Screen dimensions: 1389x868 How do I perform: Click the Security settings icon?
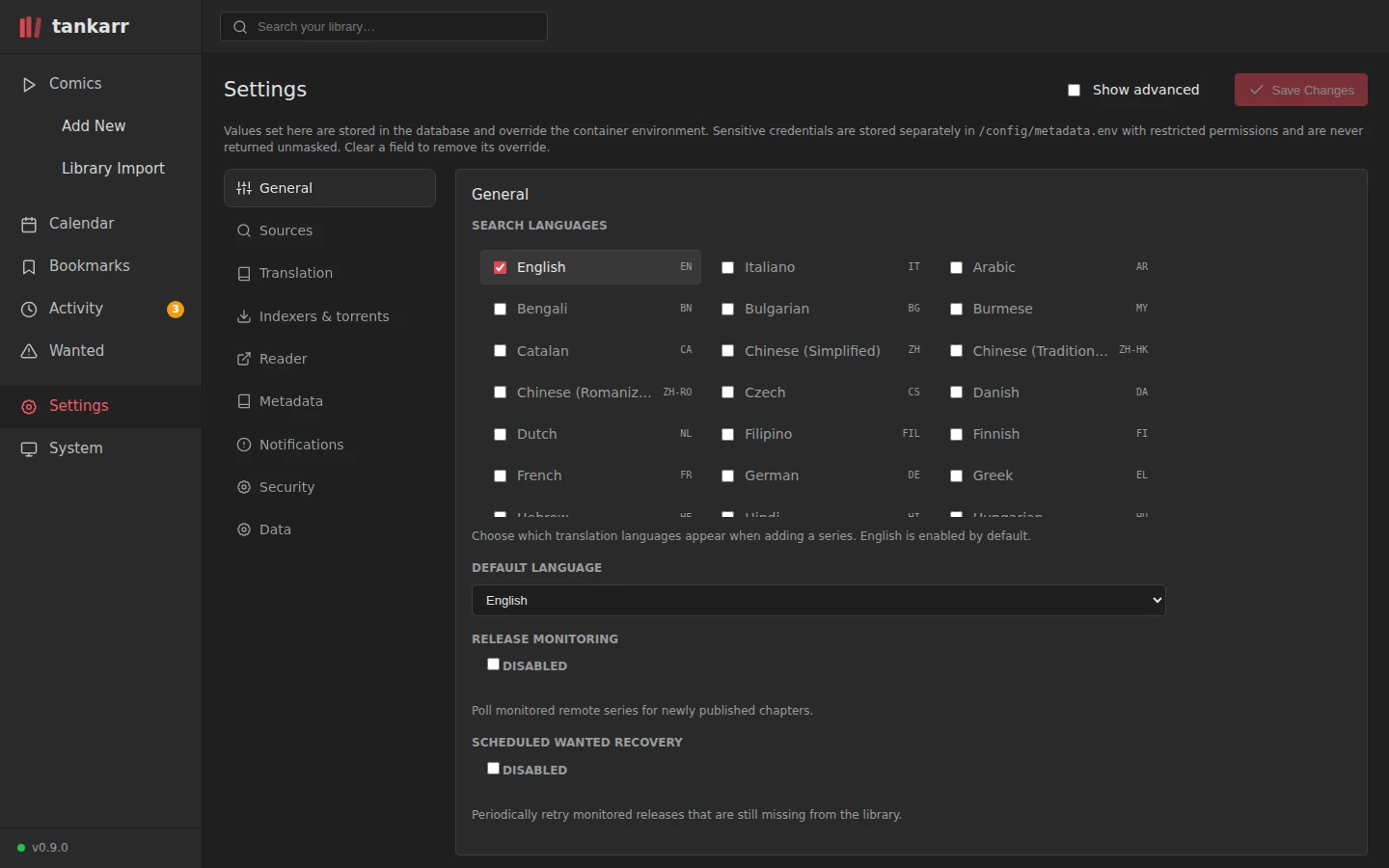coord(244,488)
